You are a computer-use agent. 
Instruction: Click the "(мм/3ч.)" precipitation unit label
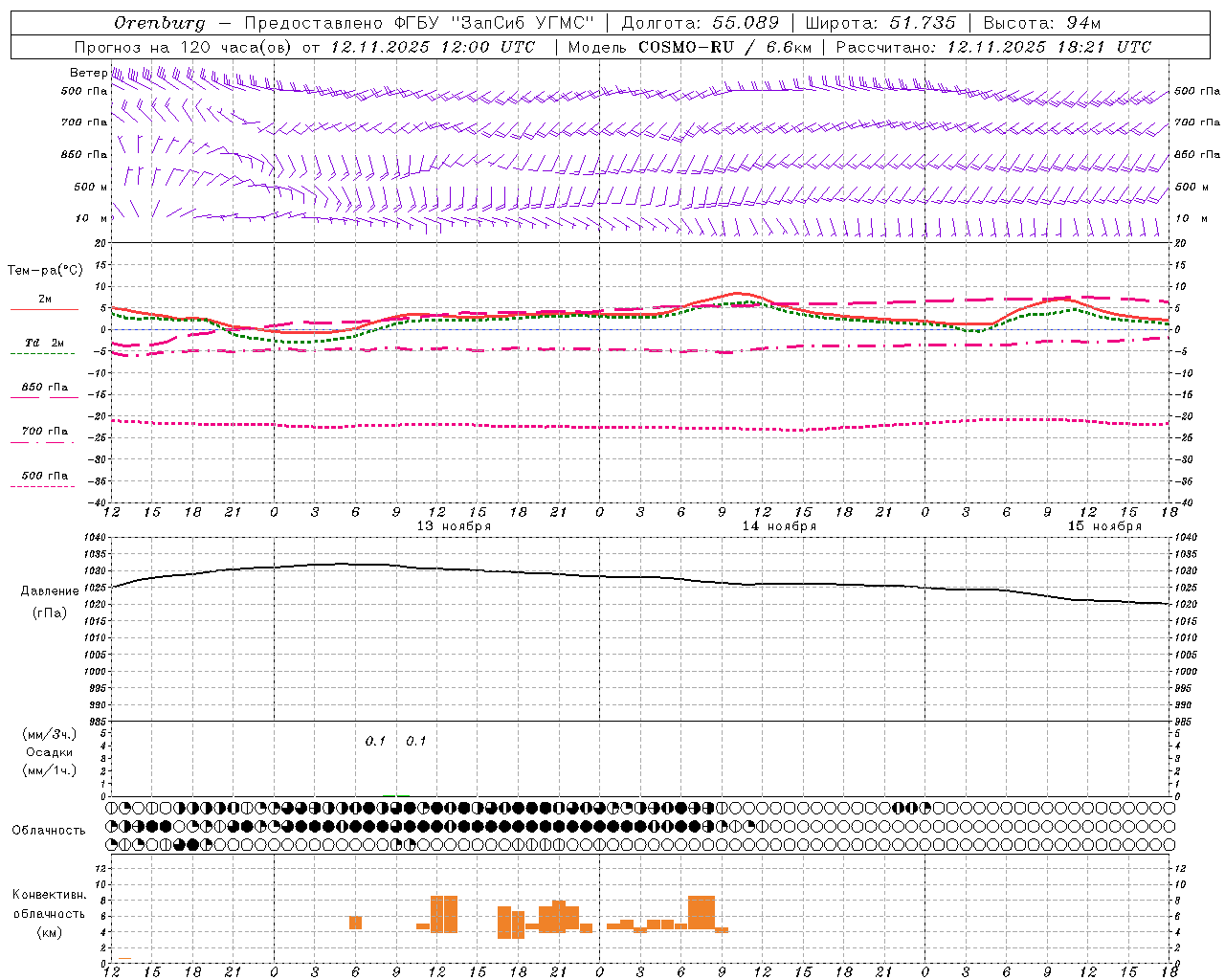(x=50, y=734)
